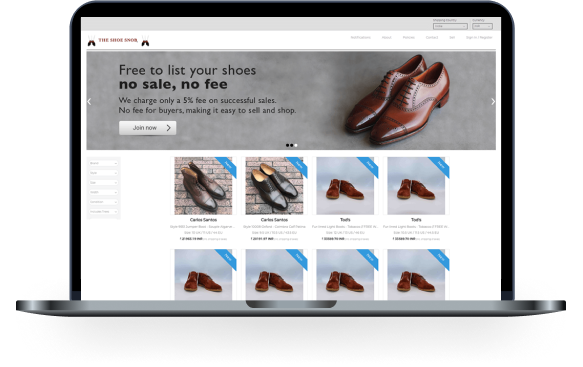Screen dimensions: 583x367
Task: Select the first carousel indicator dot
Action: click(287, 145)
